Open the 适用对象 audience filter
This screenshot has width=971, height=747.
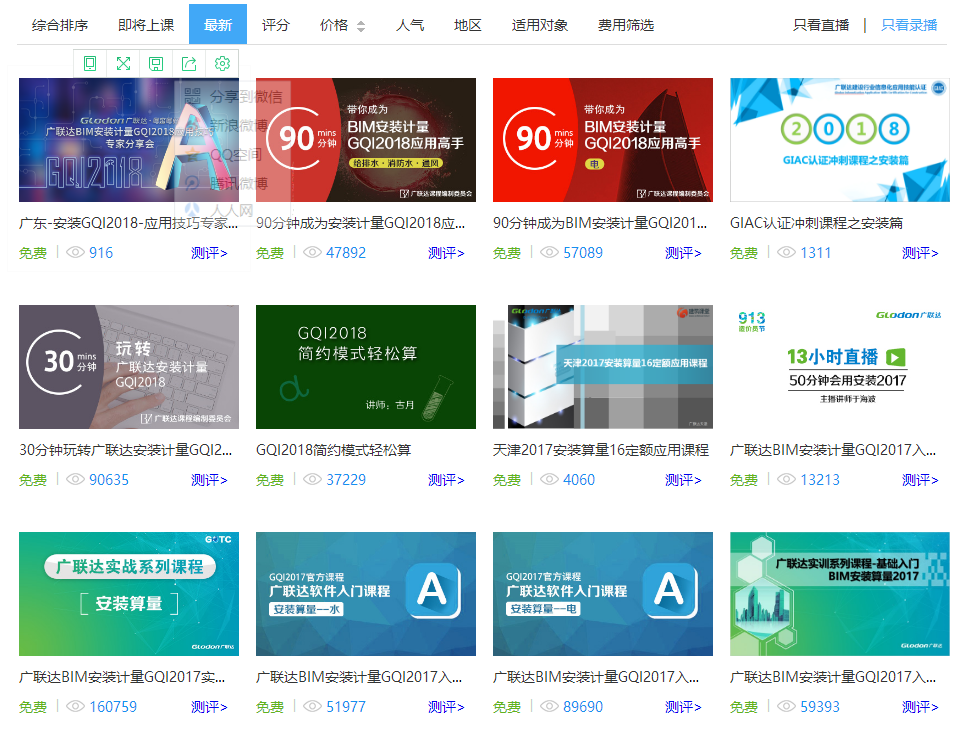(x=539, y=25)
